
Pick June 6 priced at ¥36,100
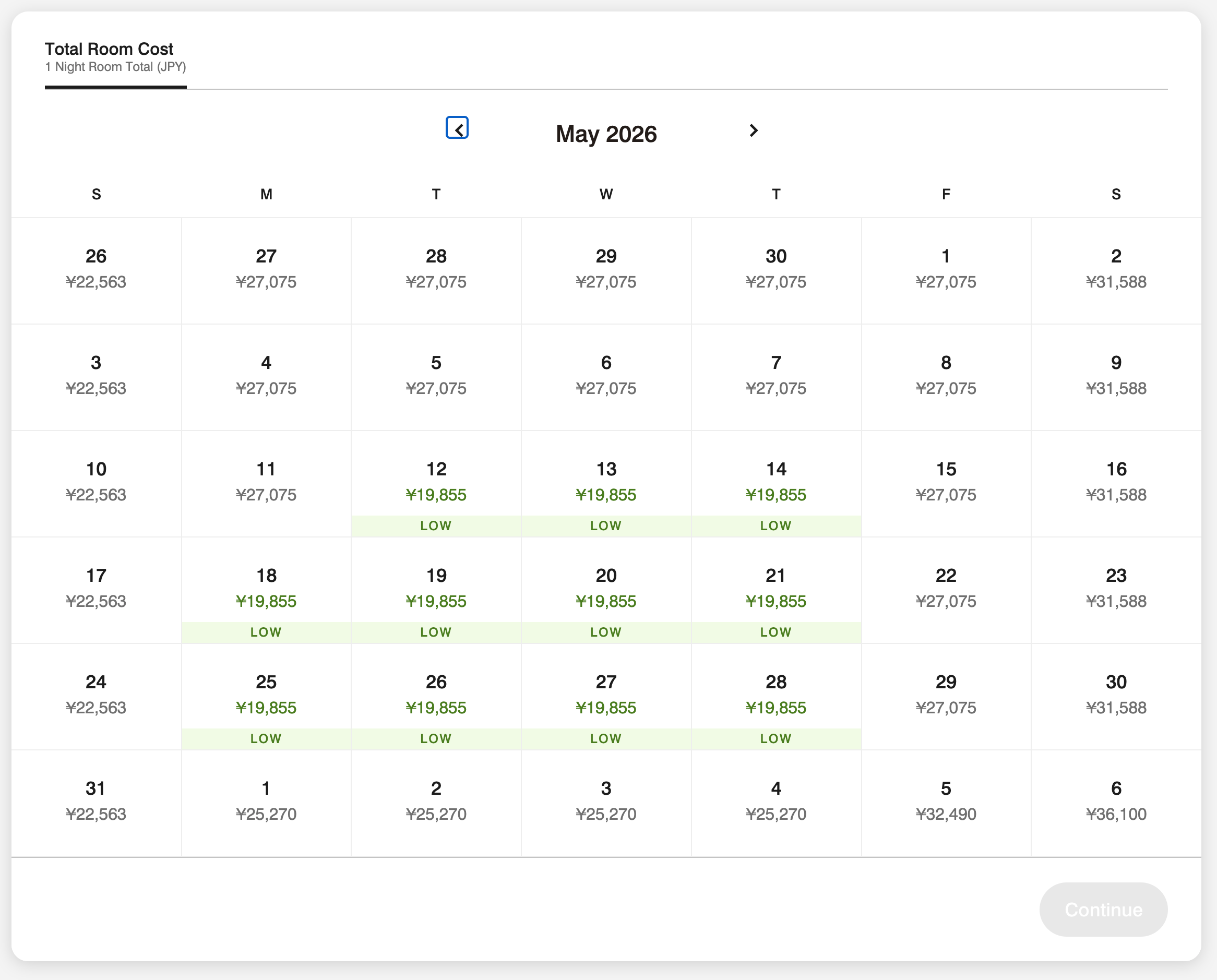pos(1115,802)
